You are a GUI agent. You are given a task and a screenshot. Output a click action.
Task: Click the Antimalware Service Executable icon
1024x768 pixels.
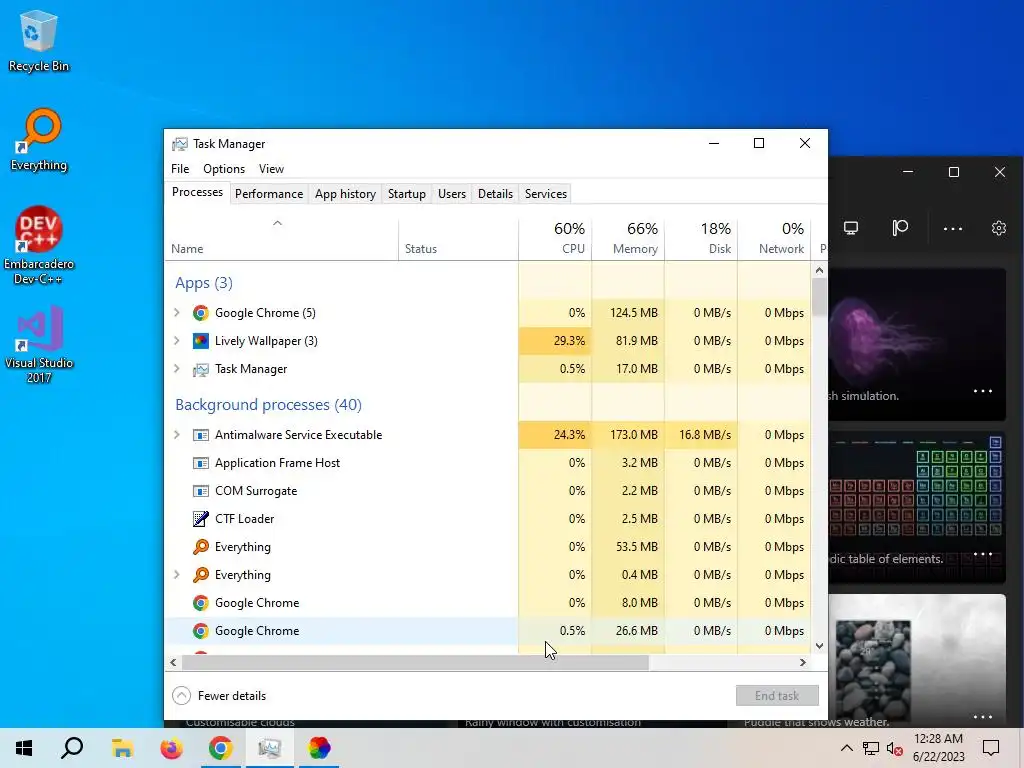pos(200,435)
